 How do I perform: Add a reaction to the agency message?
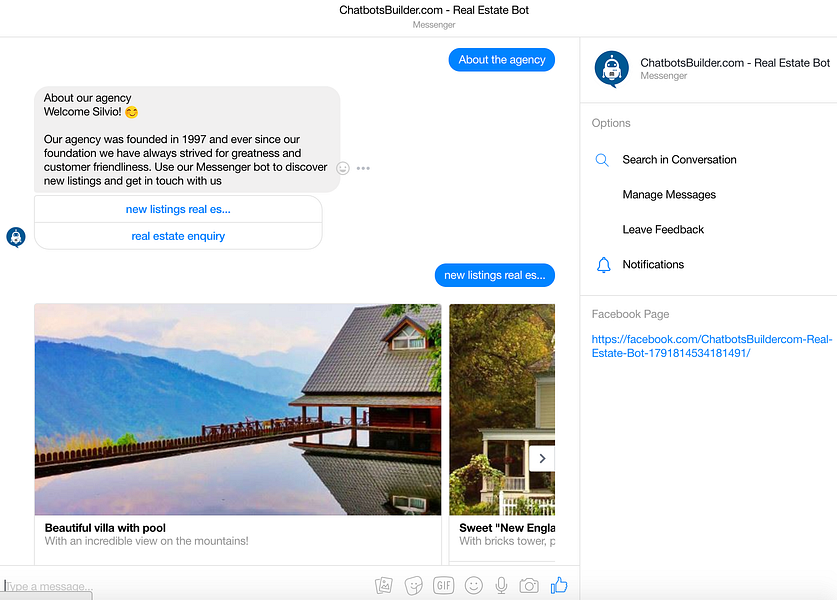pos(343,168)
